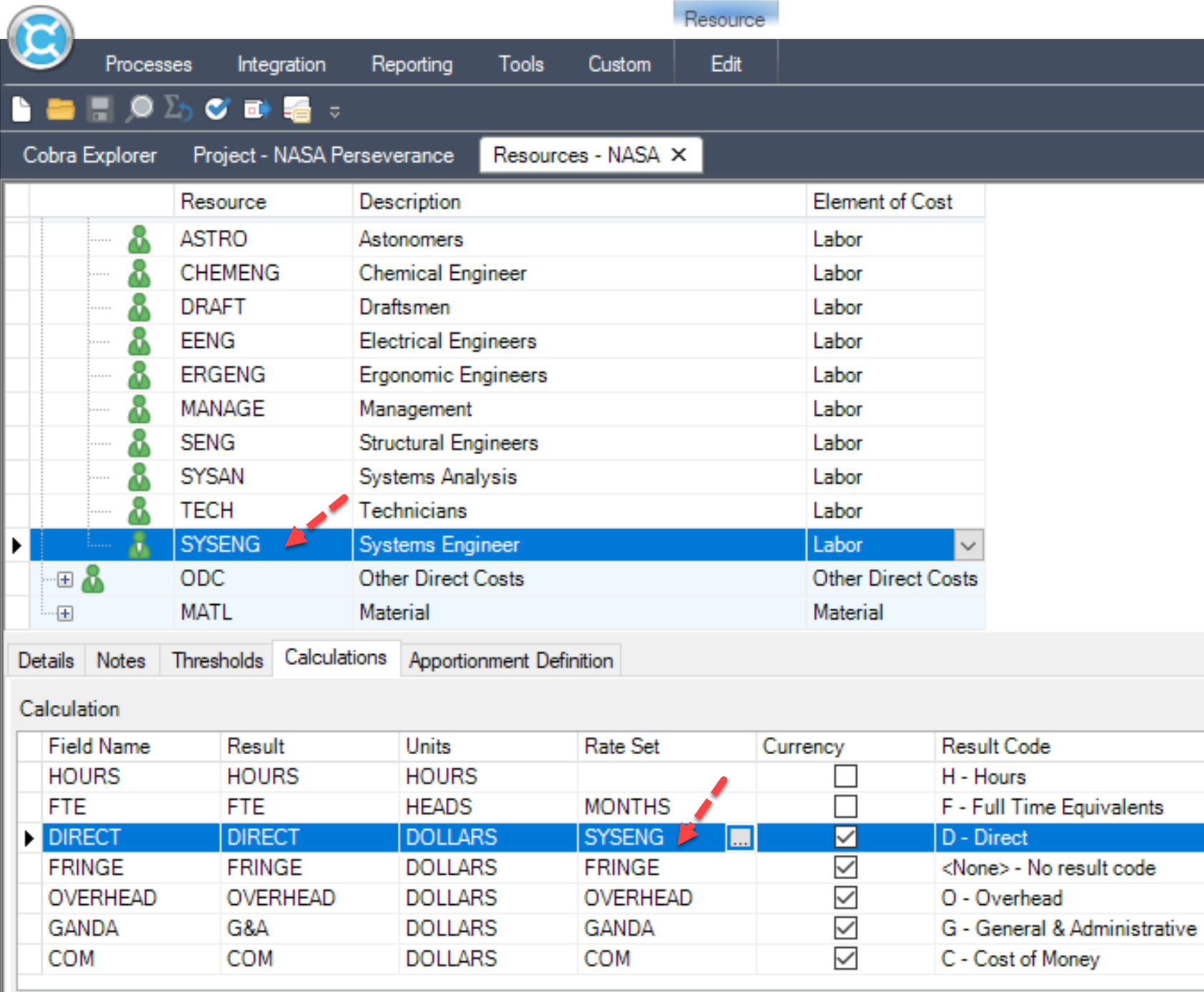Open the quick access toolbar customize arrow
The image size is (1204, 992).
point(334,111)
